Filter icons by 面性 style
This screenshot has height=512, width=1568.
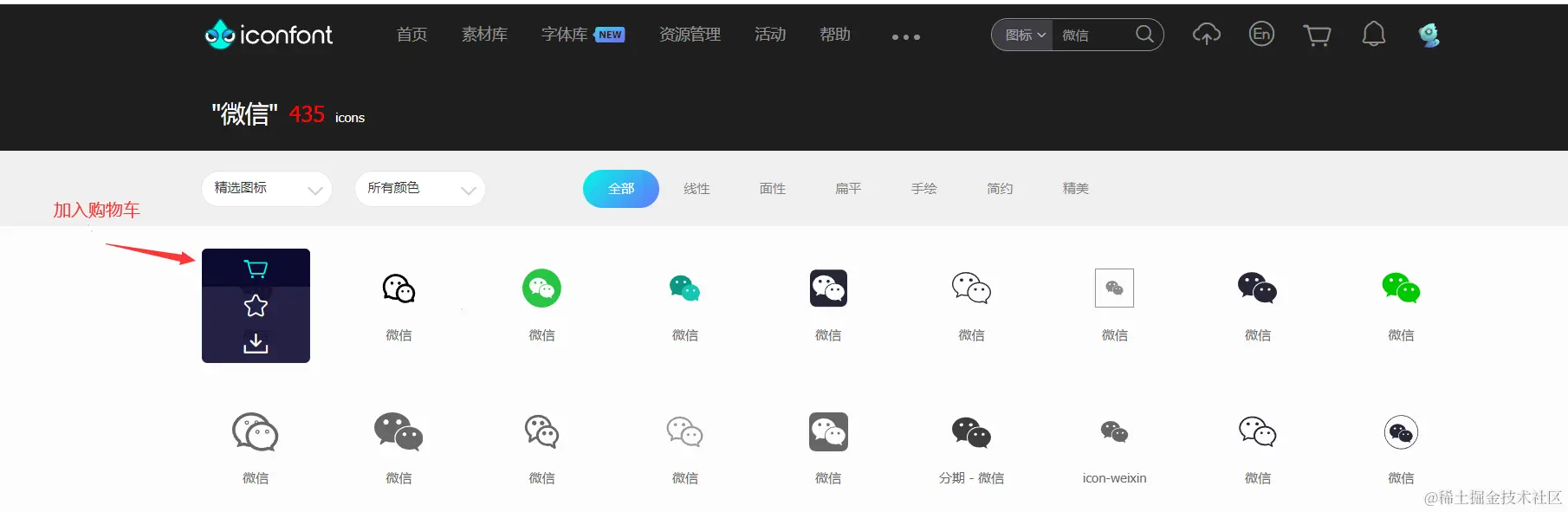pos(773,189)
